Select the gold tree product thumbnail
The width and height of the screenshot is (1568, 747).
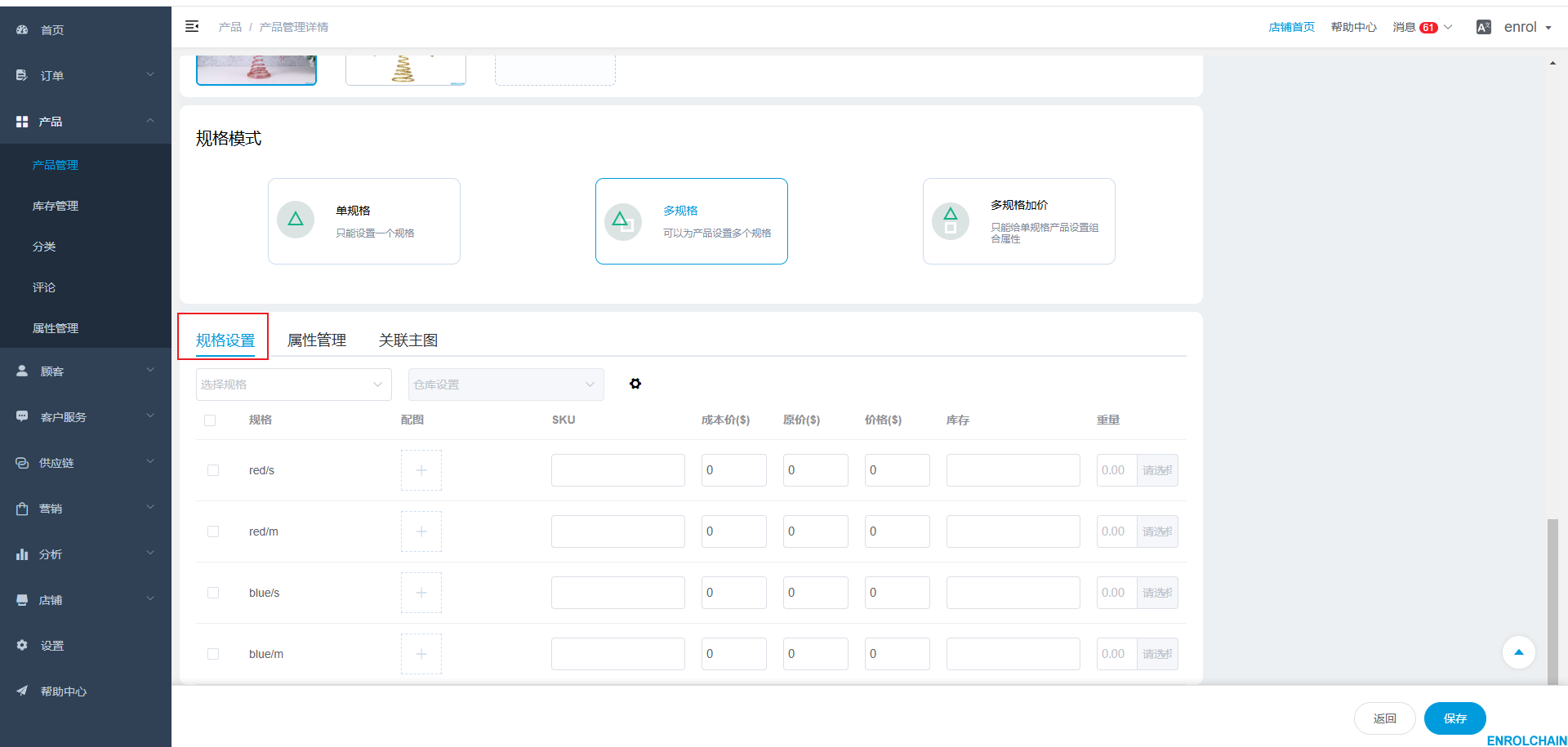(x=406, y=70)
